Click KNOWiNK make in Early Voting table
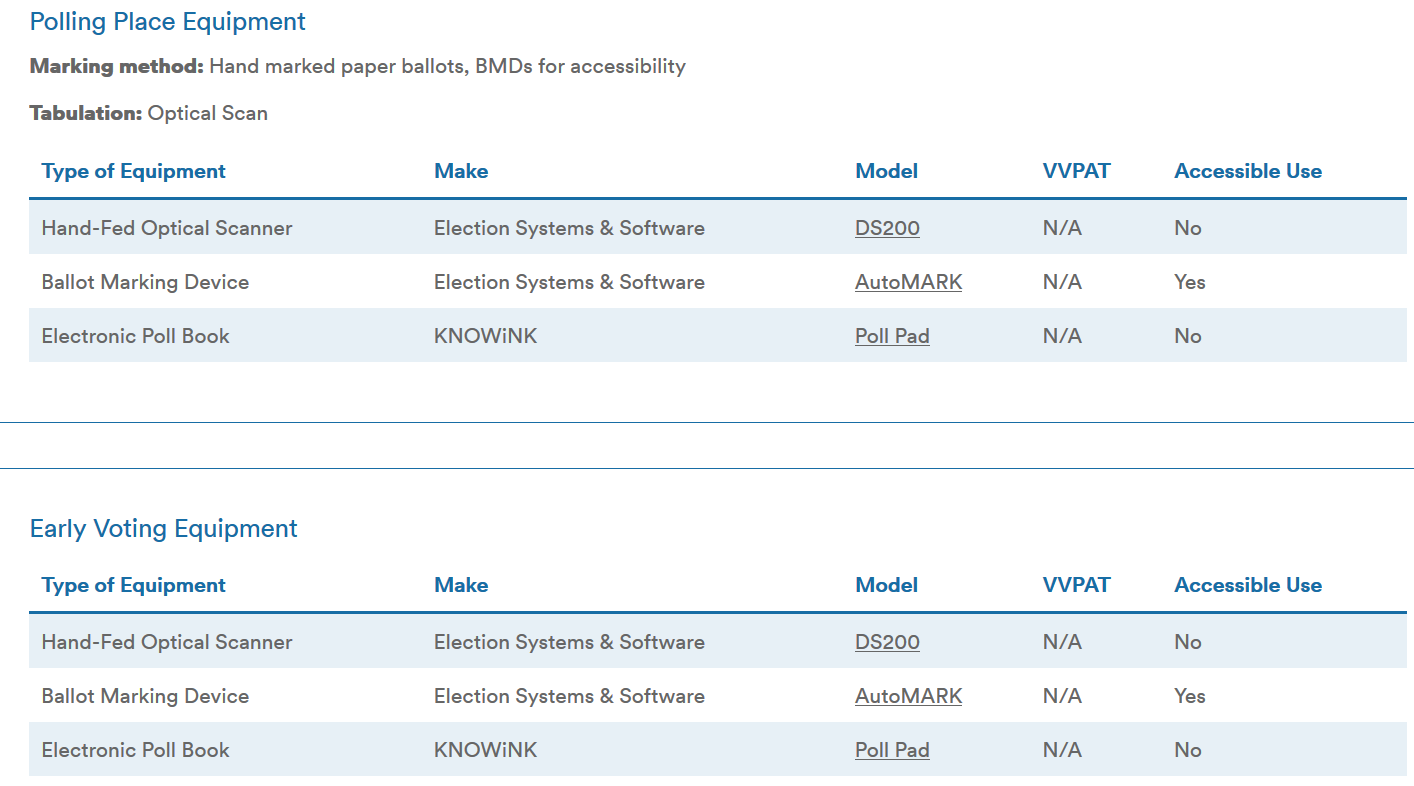This screenshot has width=1414, height=786. coord(485,750)
